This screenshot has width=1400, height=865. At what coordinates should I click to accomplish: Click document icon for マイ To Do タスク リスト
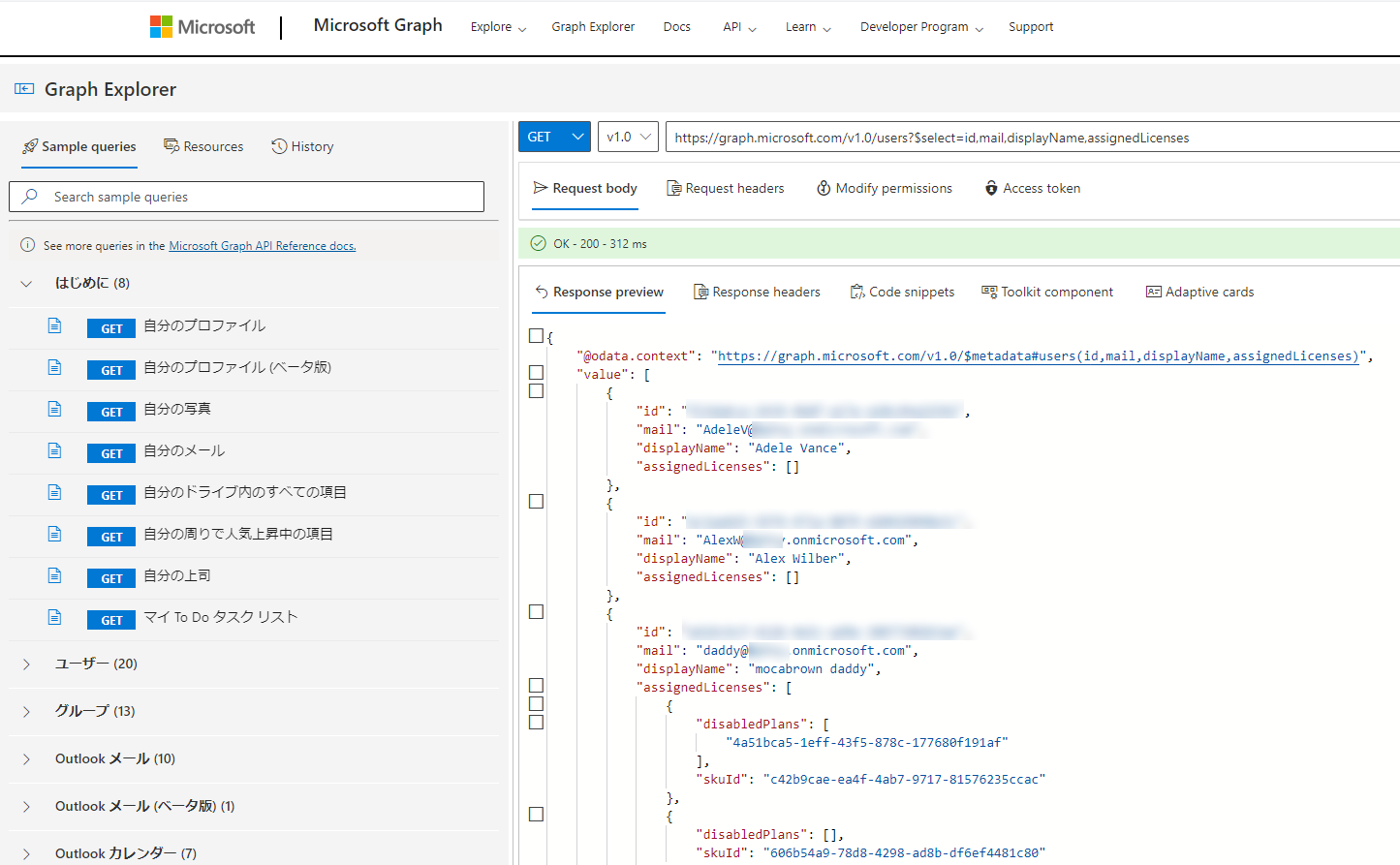tap(55, 618)
